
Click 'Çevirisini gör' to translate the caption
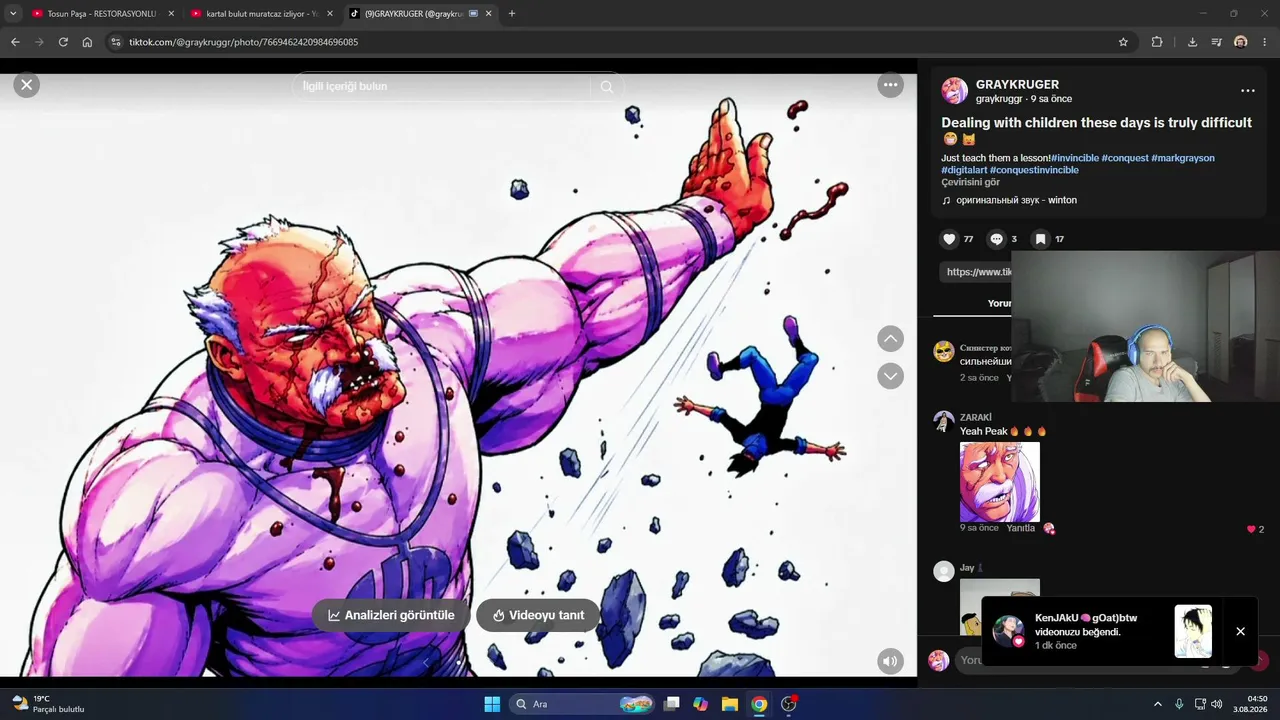970,182
